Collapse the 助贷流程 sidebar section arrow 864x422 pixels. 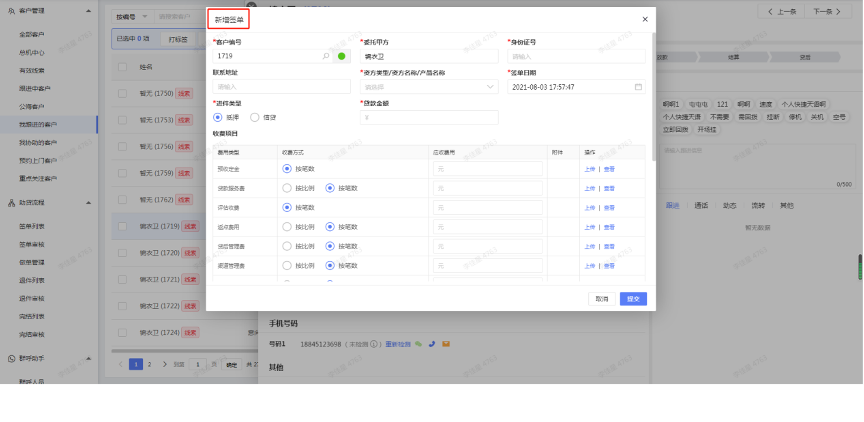[x=89, y=203]
